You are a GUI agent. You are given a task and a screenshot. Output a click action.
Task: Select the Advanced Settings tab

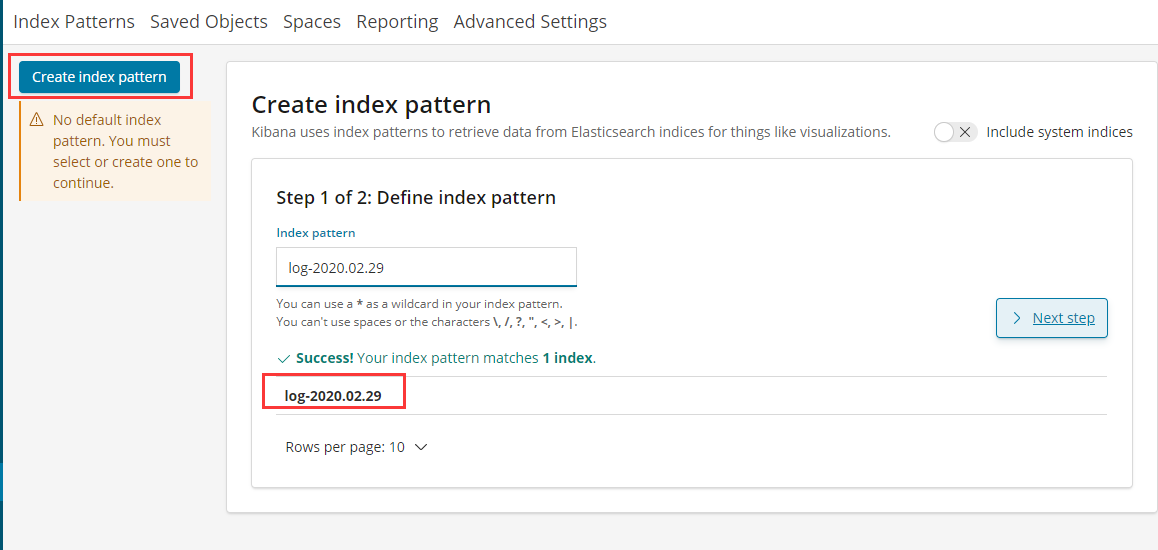pyautogui.click(x=530, y=21)
